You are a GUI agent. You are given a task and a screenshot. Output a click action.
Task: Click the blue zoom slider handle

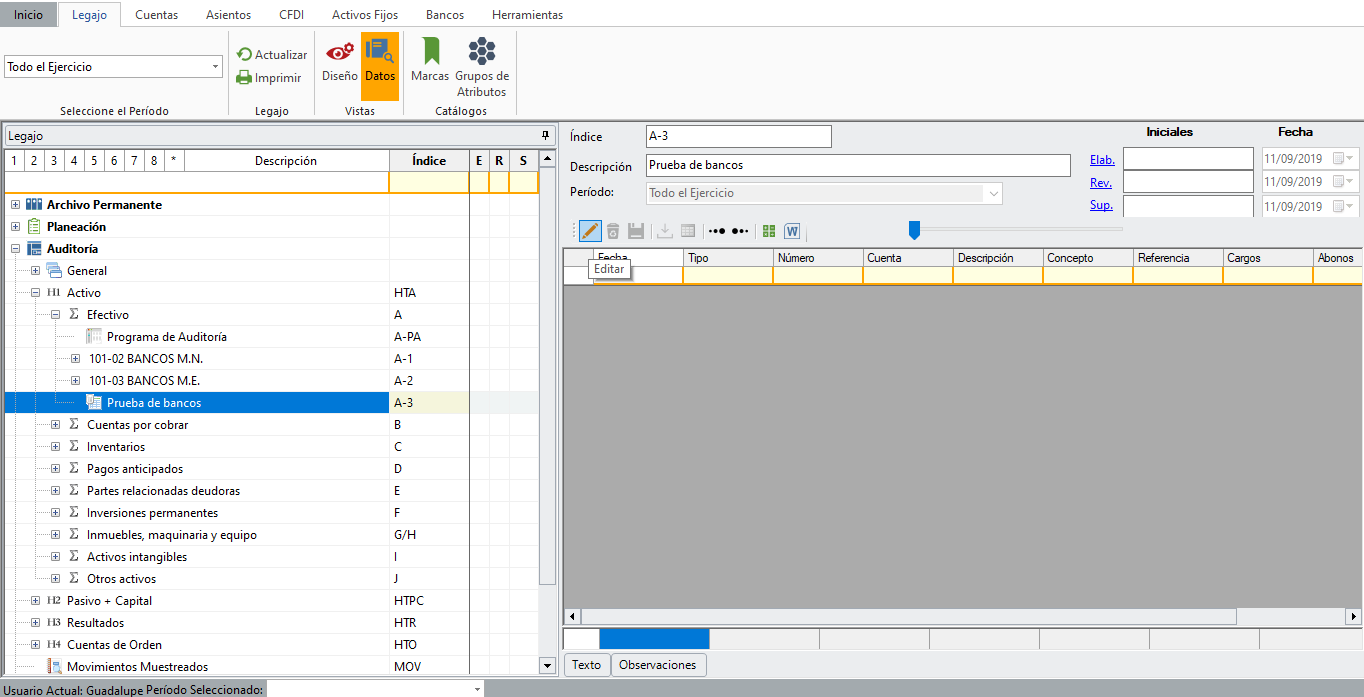point(914,230)
